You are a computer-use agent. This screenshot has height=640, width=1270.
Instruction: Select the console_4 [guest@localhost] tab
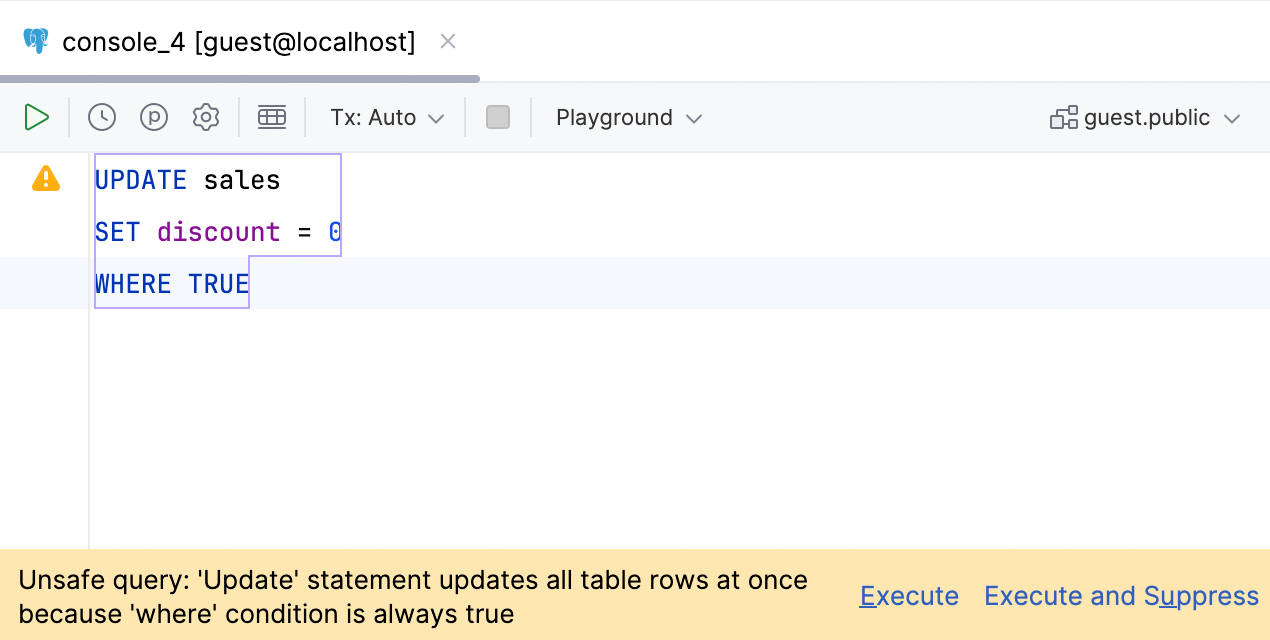[x=238, y=42]
